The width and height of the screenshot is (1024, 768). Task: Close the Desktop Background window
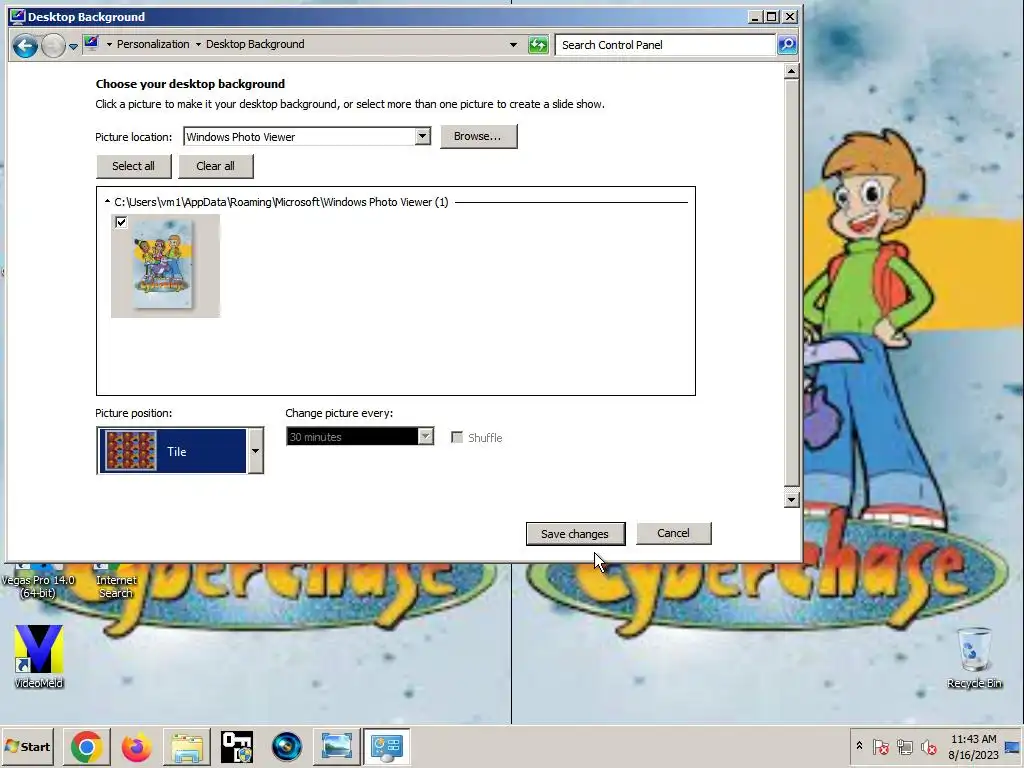(x=790, y=16)
